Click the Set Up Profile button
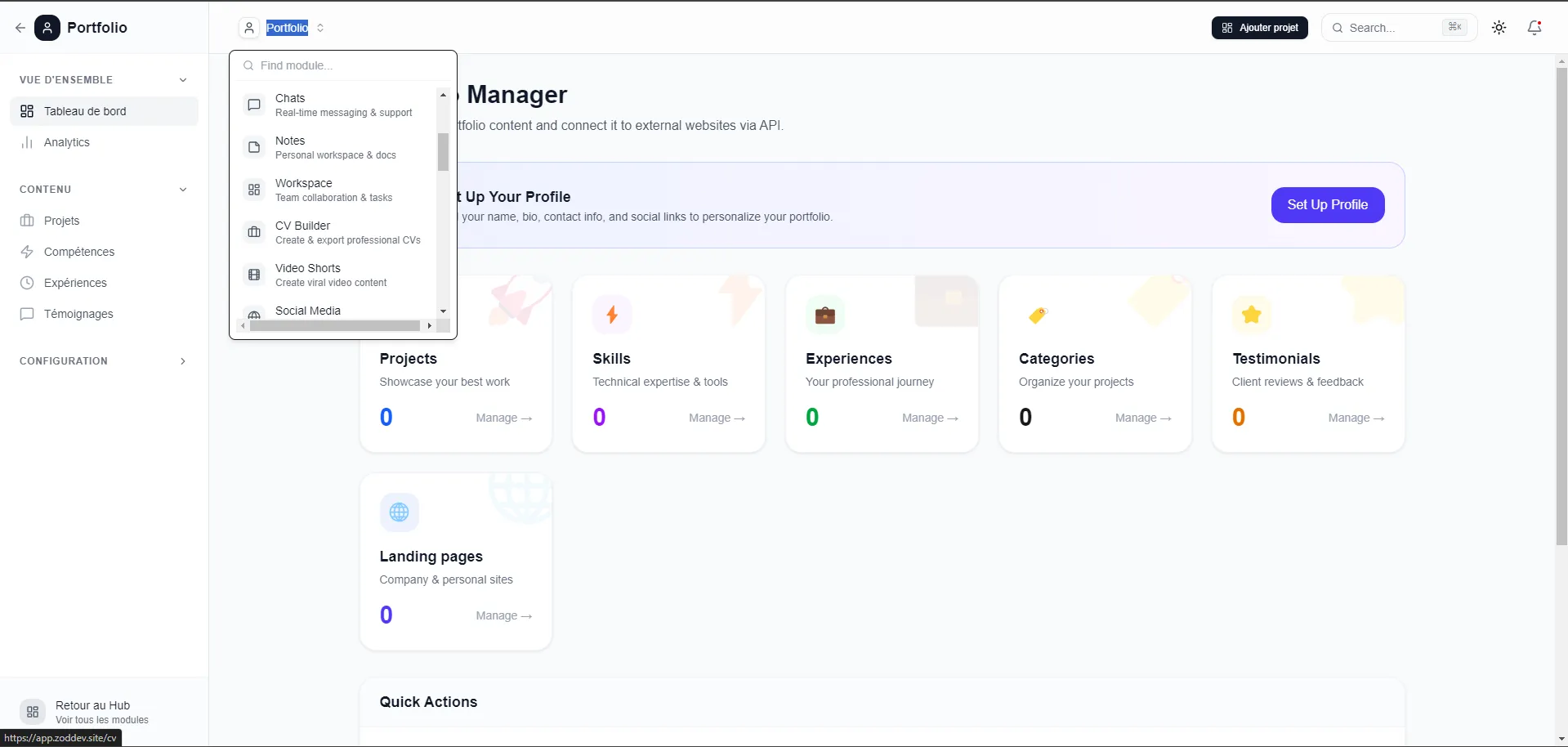The width and height of the screenshot is (1568, 747). (1327, 205)
